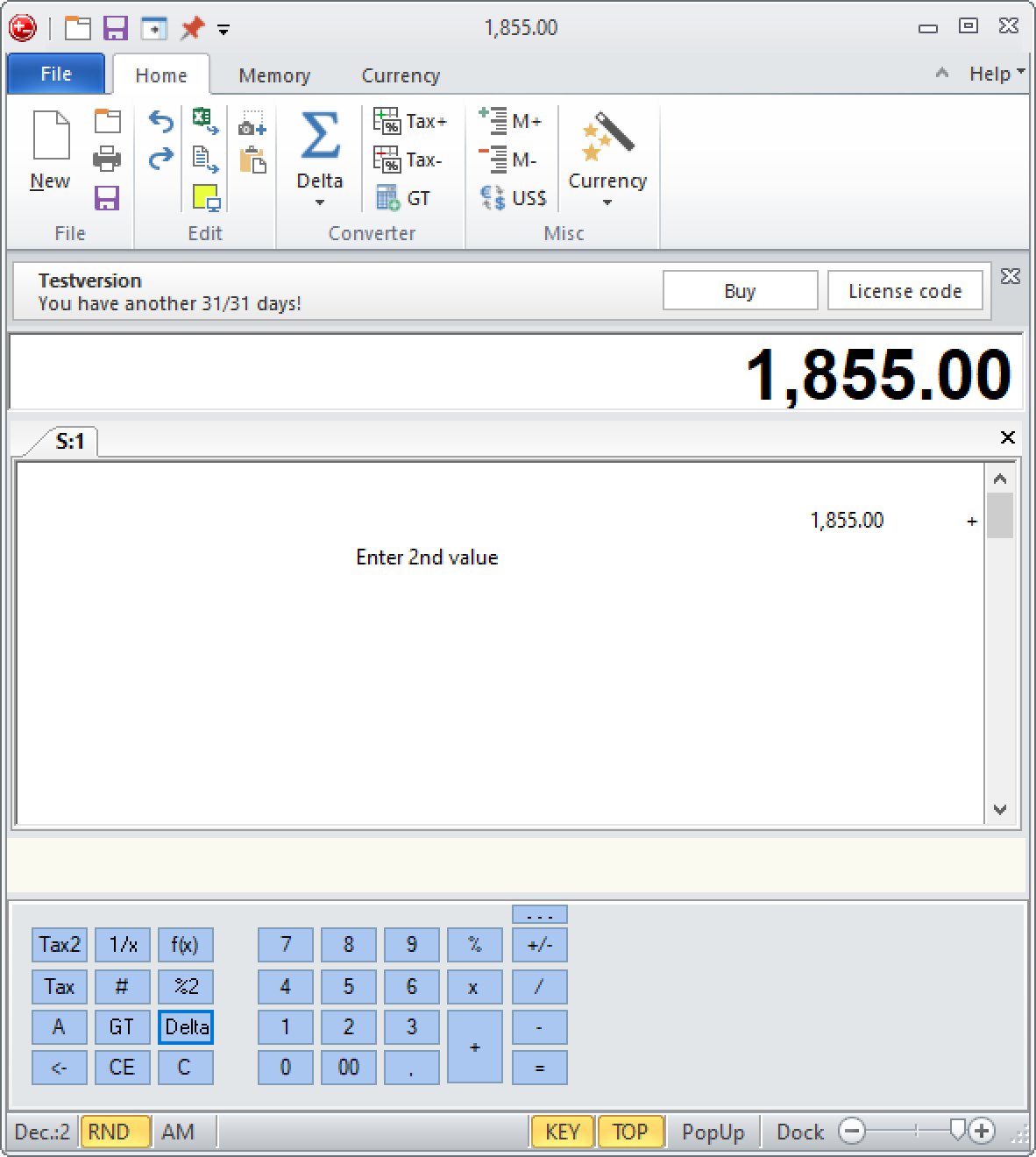Click the Undo arrow in Edit group
The width and height of the screenshot is (1036, 1157).
[161, 120]
